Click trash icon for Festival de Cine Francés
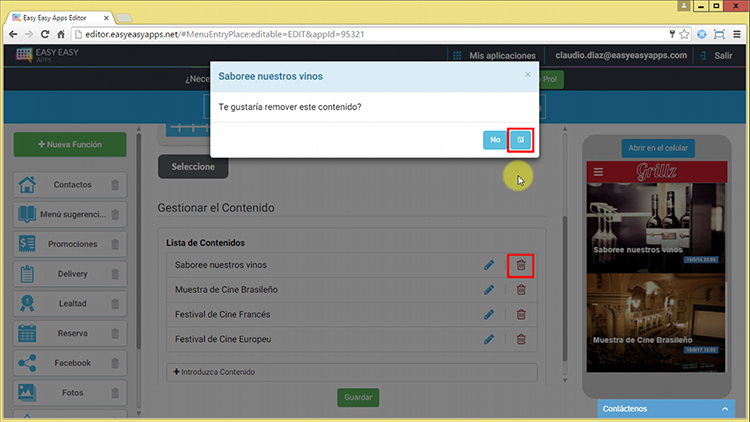Viewport: 750px width, 422px height. tap(520, 315)
